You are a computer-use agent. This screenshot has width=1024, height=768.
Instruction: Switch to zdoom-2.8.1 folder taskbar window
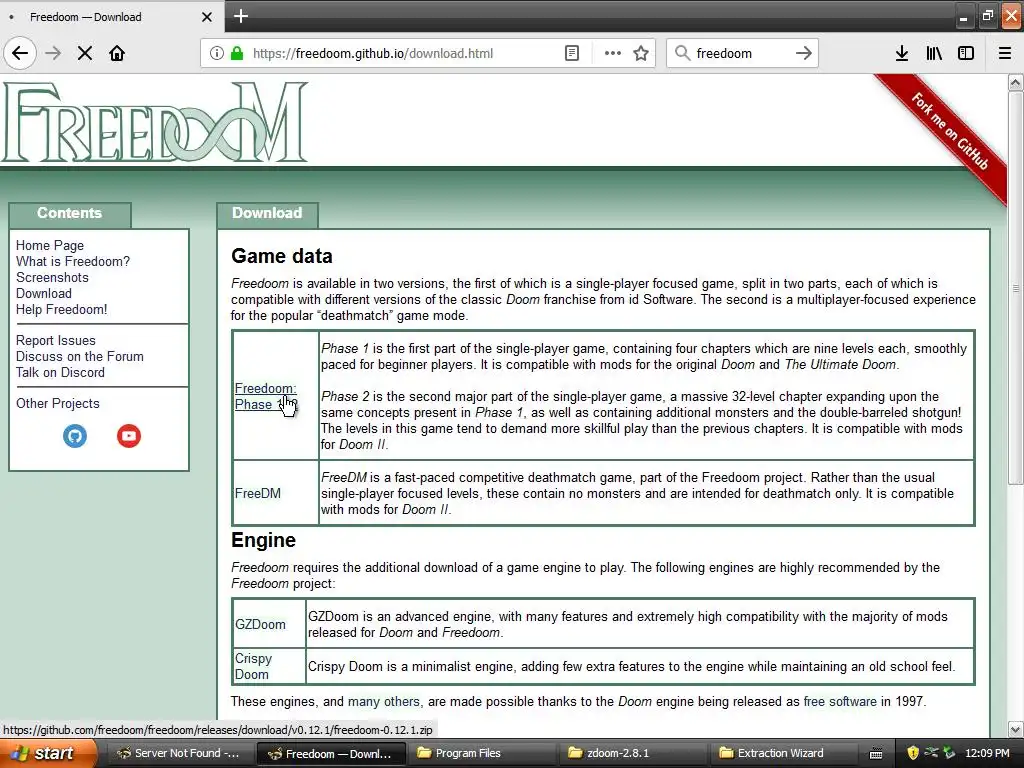pyautogui.click(x=633, y=753)
